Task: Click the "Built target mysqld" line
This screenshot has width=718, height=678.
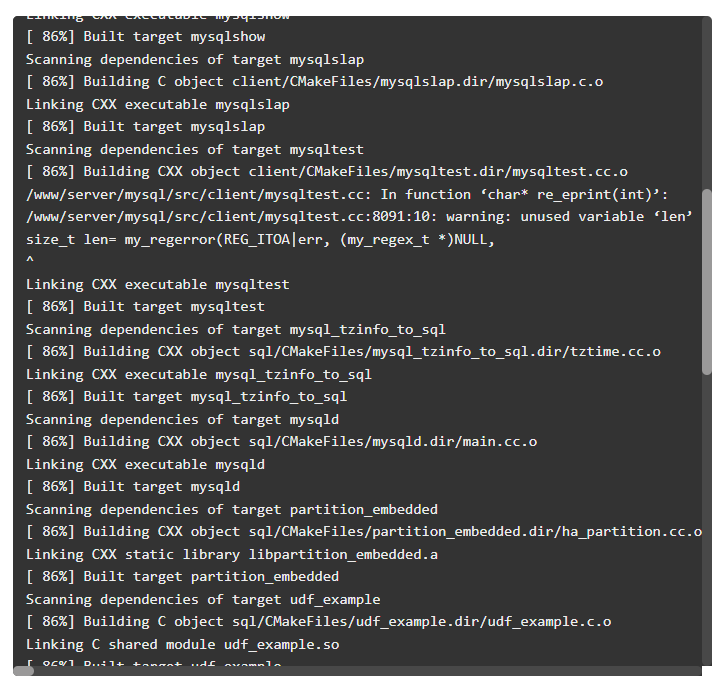Action: click(133, 487)
